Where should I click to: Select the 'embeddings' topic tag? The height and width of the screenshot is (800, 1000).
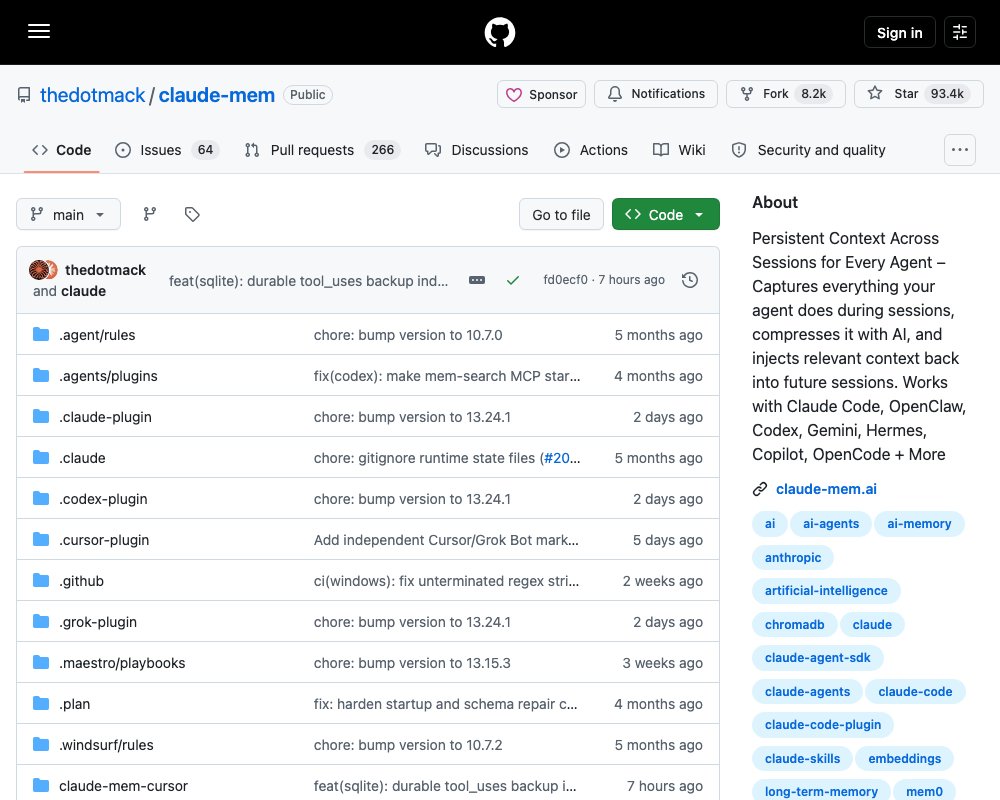tap(904, 759)
